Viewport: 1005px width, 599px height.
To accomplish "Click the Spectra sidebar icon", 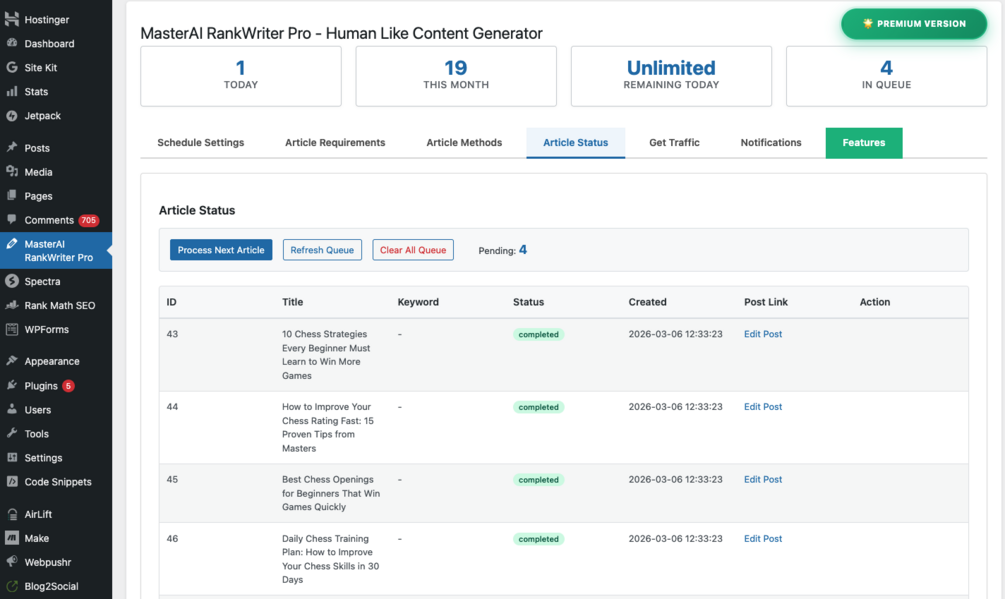I will 12,281.
